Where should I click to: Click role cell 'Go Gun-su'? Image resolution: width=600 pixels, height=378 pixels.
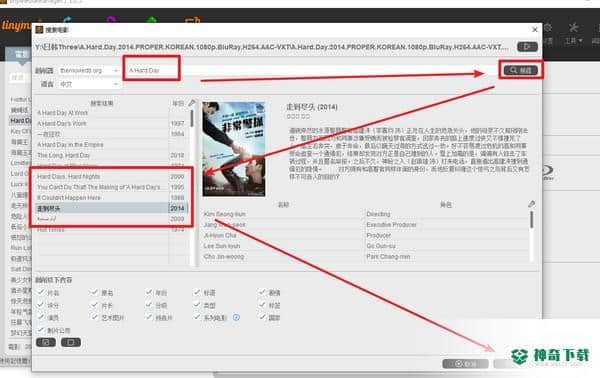381,246
